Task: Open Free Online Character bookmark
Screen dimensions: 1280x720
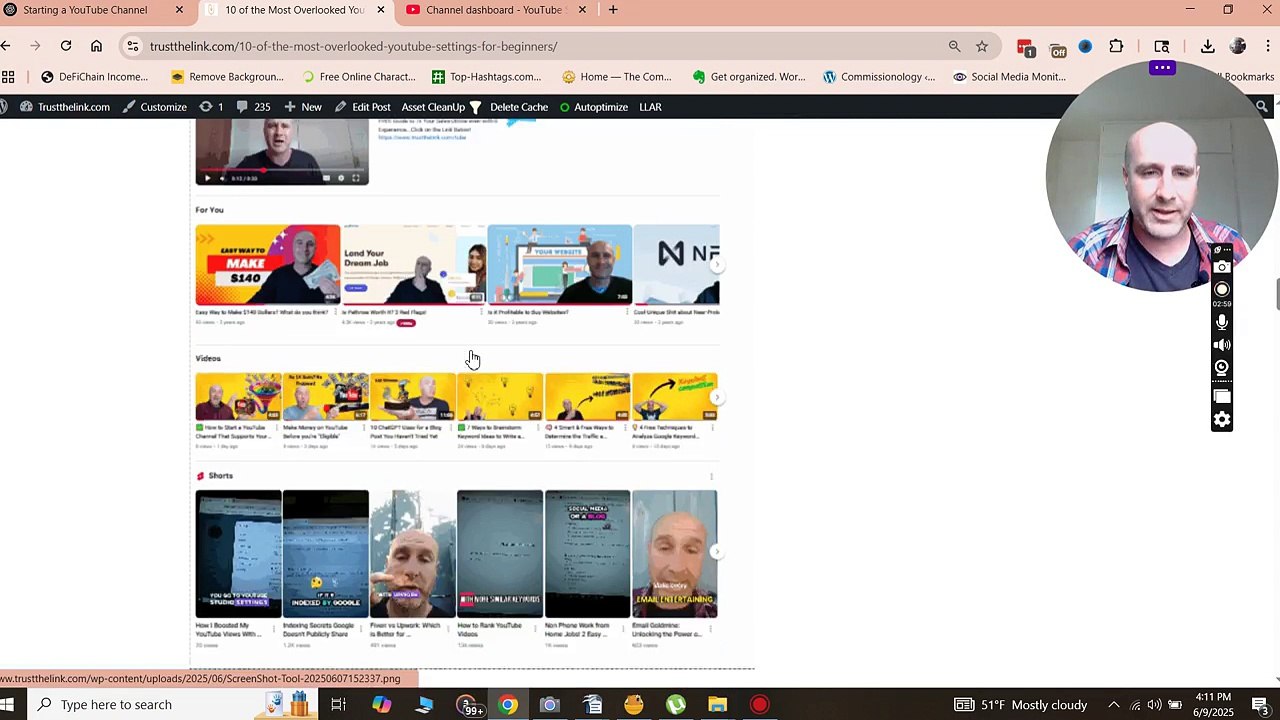Action: (357, 77)
